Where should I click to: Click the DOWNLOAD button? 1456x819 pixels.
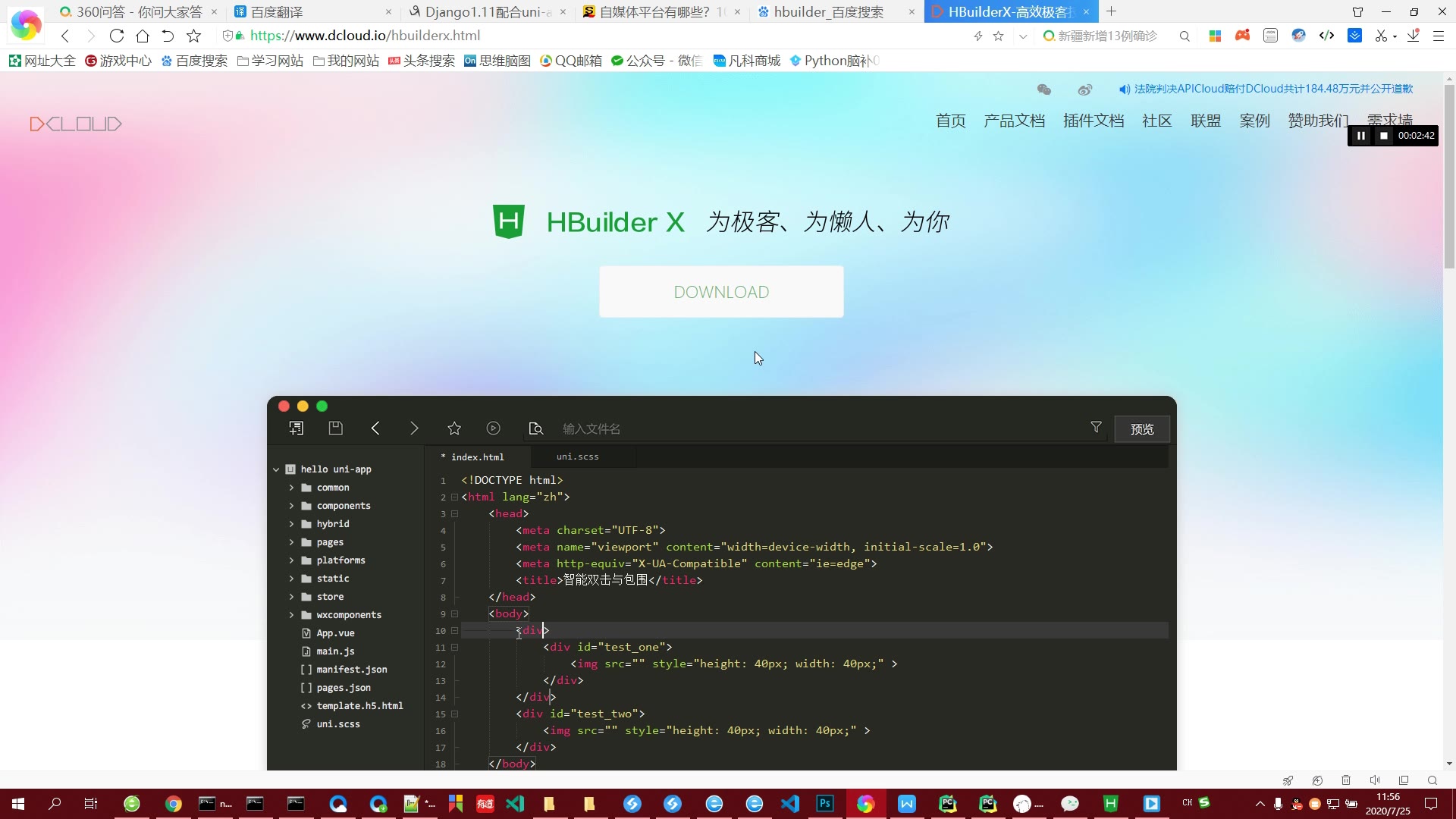point(721,292)
